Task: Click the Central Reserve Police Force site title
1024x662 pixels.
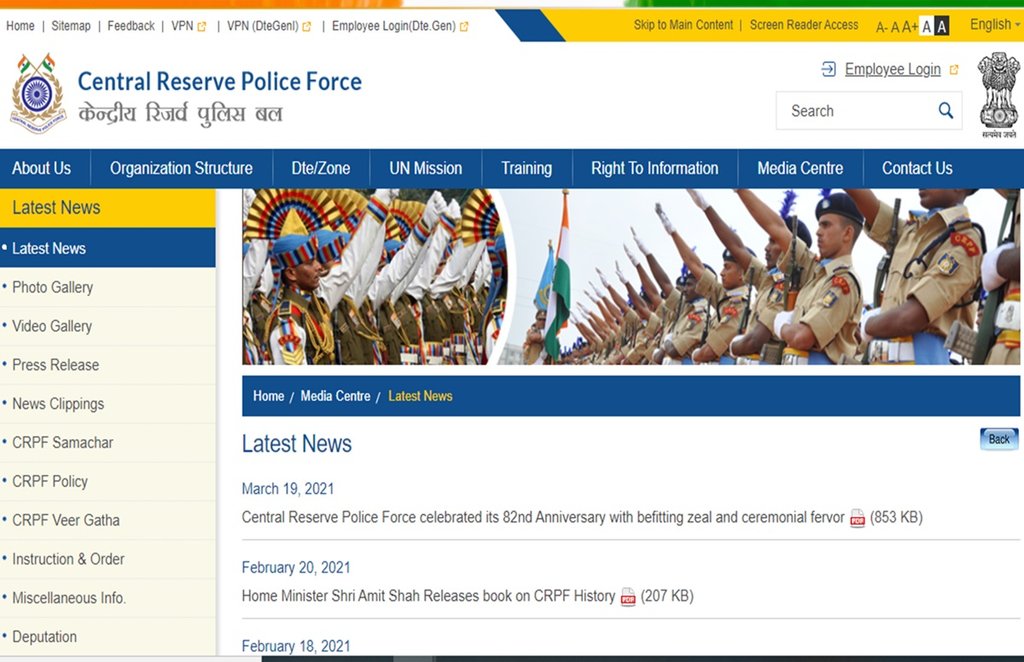Action: point(219,82)
